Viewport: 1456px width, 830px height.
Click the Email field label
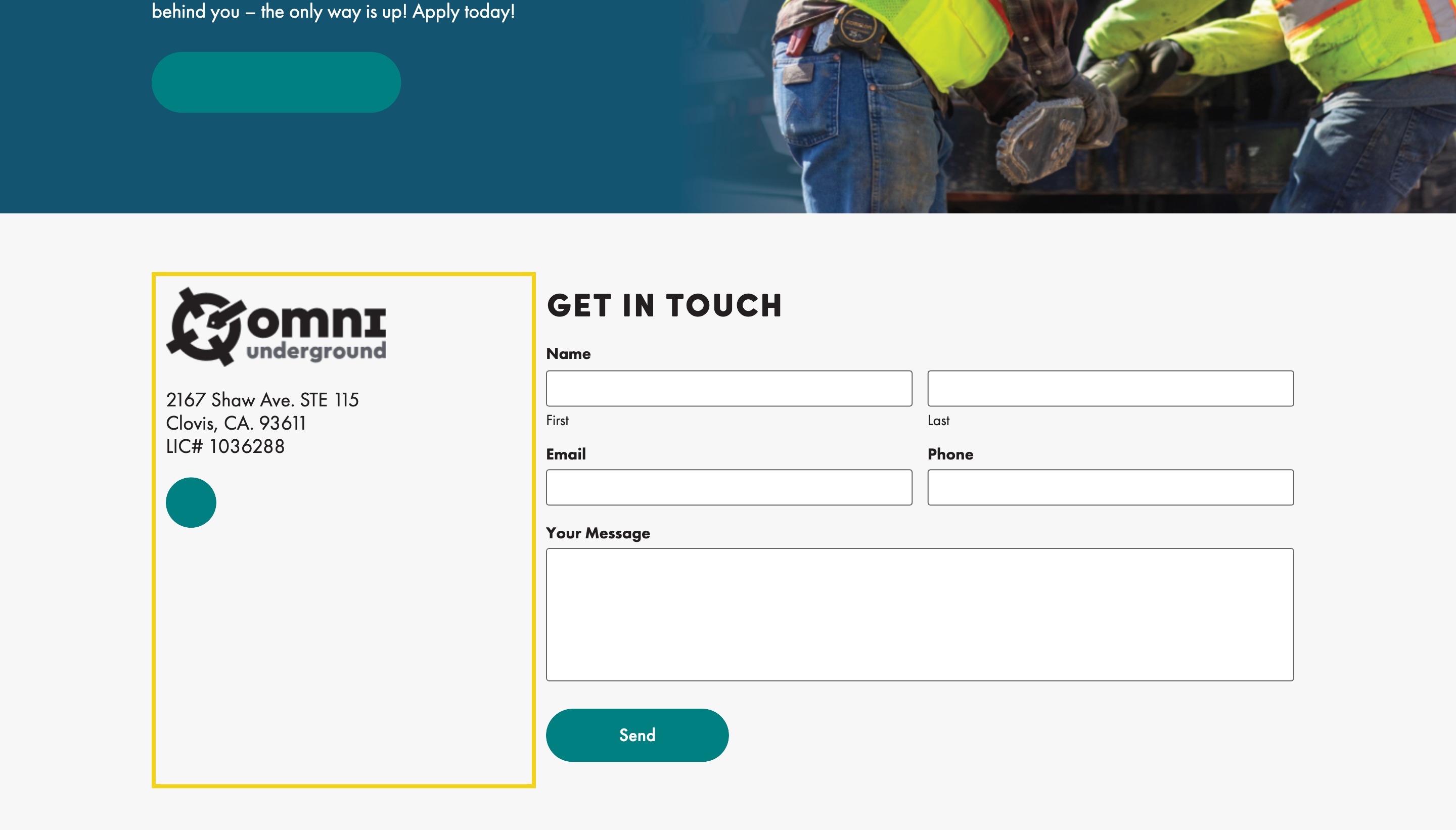(x=566, y=454)
